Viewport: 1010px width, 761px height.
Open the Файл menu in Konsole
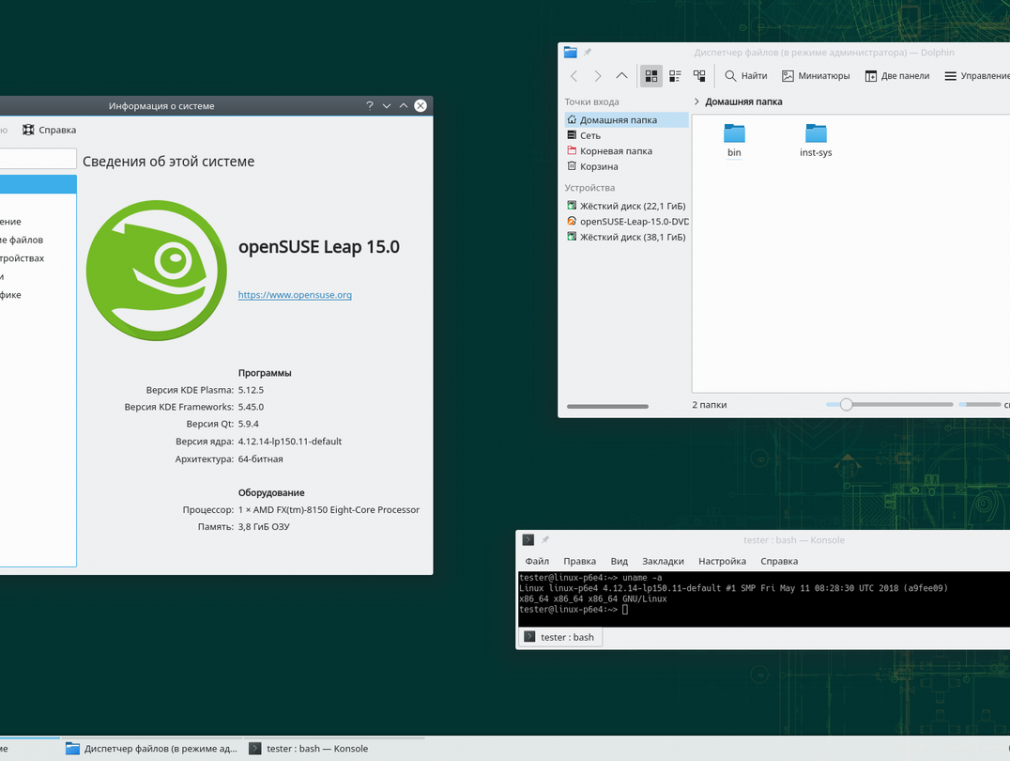click(537, 561)
